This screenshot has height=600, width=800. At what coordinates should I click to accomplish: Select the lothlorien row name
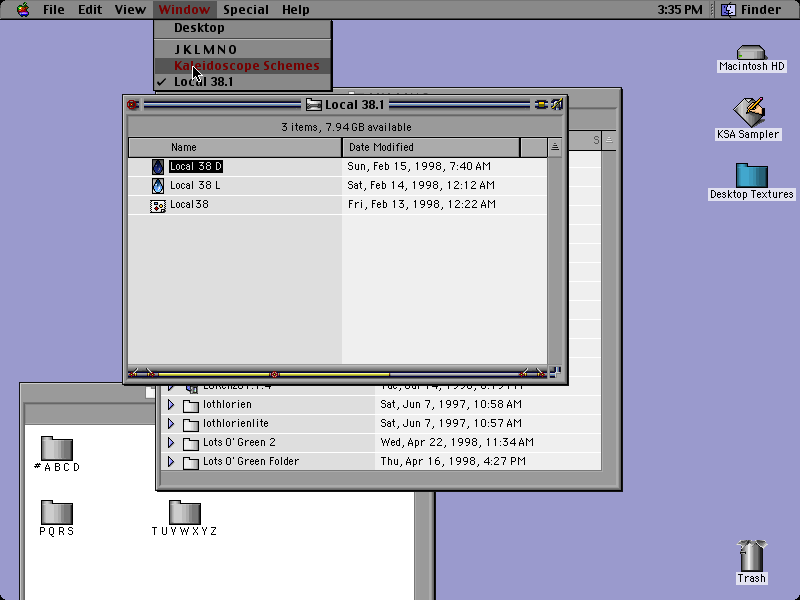point(227,405)
